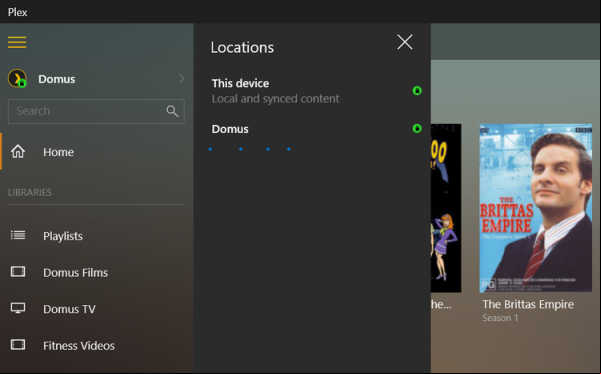Click The Brittas Empire title
601x374 pixels.
(528, 304)
